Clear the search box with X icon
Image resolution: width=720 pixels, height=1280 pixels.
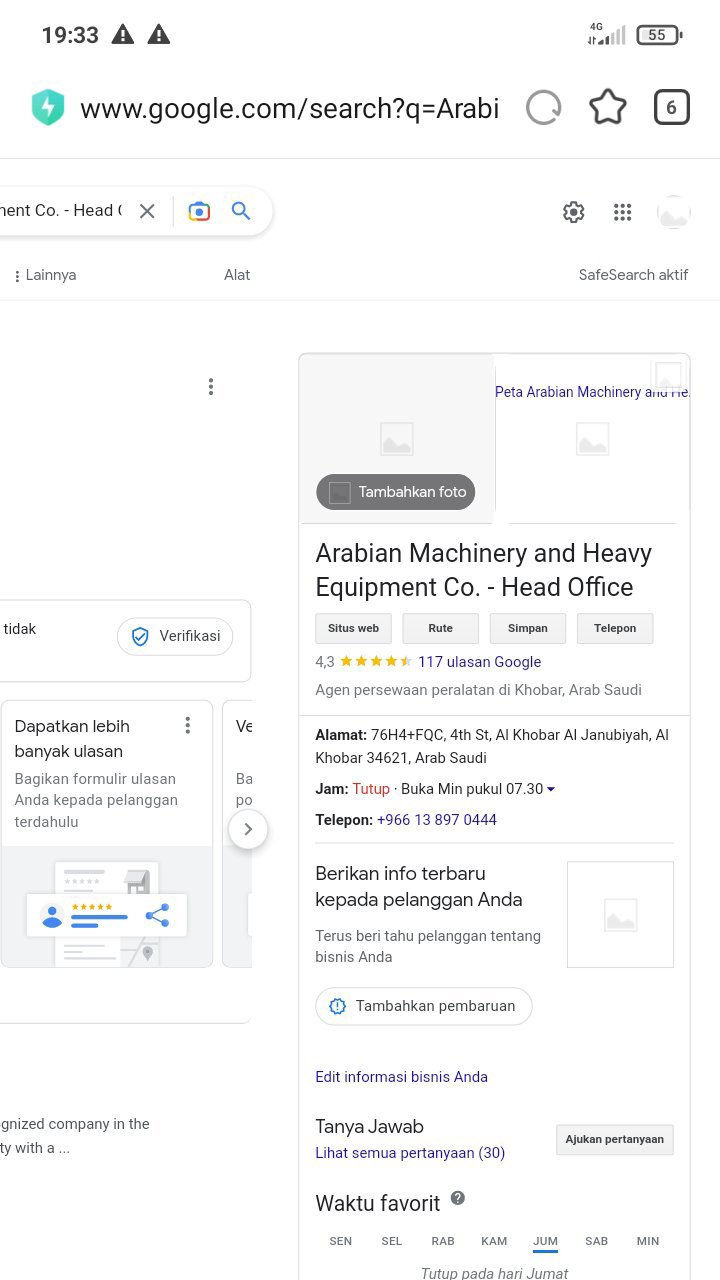pyautogui.click(x=147, y=211)
